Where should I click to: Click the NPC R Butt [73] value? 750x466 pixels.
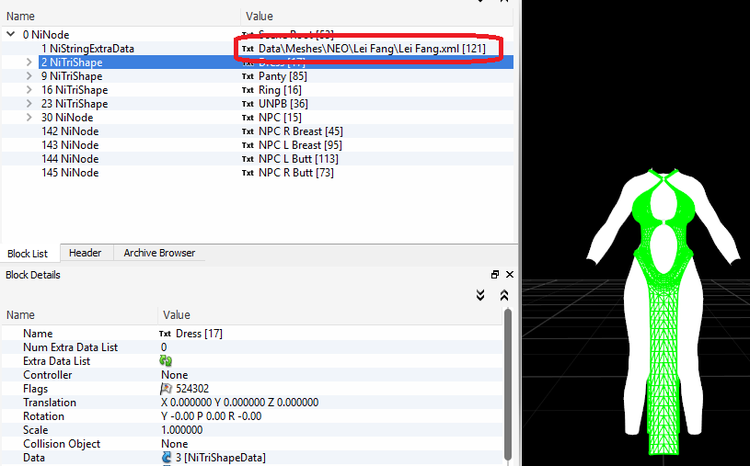[x=296, y=173]
